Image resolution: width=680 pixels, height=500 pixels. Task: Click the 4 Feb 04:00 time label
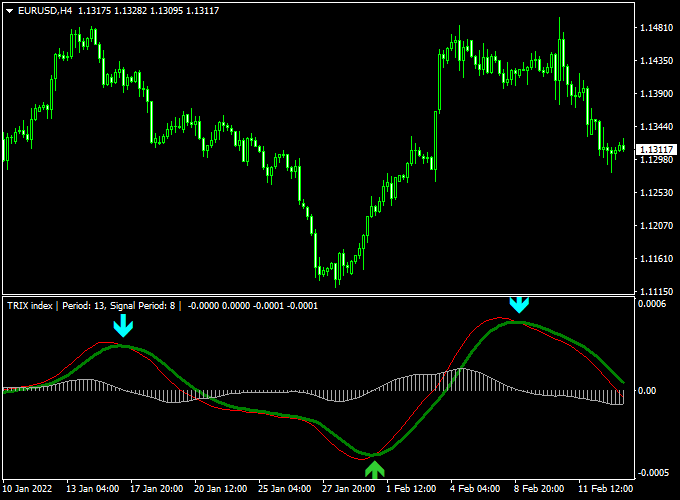475,489
